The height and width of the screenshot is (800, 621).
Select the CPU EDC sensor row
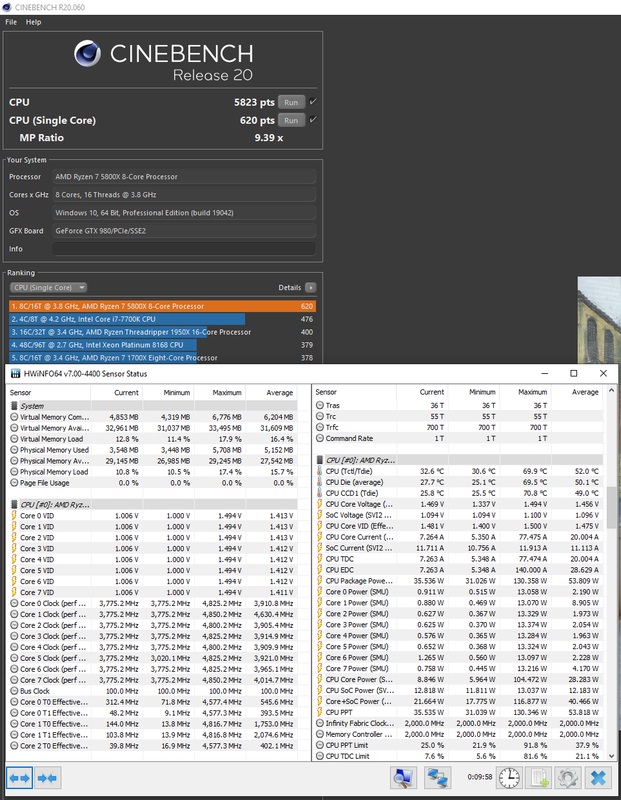[459, 570]
